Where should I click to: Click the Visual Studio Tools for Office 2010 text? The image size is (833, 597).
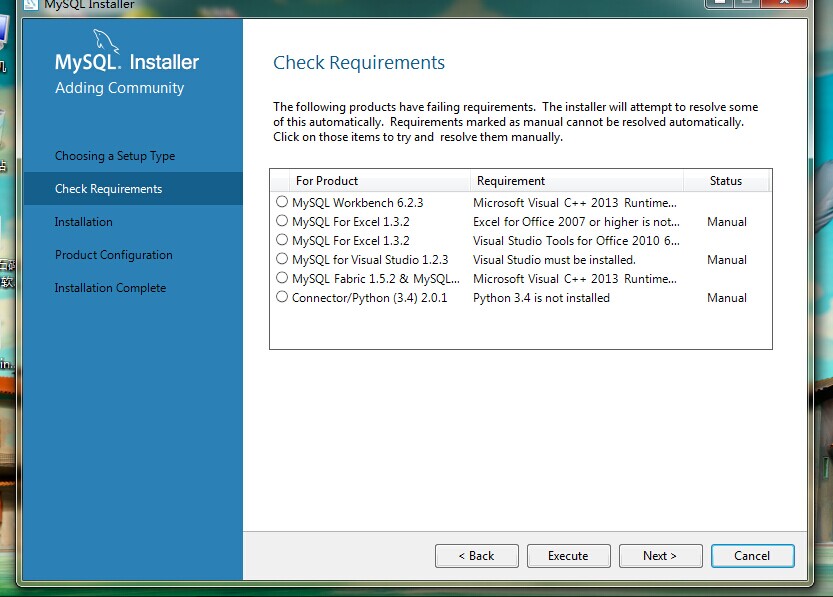pyautogui.click(x=576, y=241)
